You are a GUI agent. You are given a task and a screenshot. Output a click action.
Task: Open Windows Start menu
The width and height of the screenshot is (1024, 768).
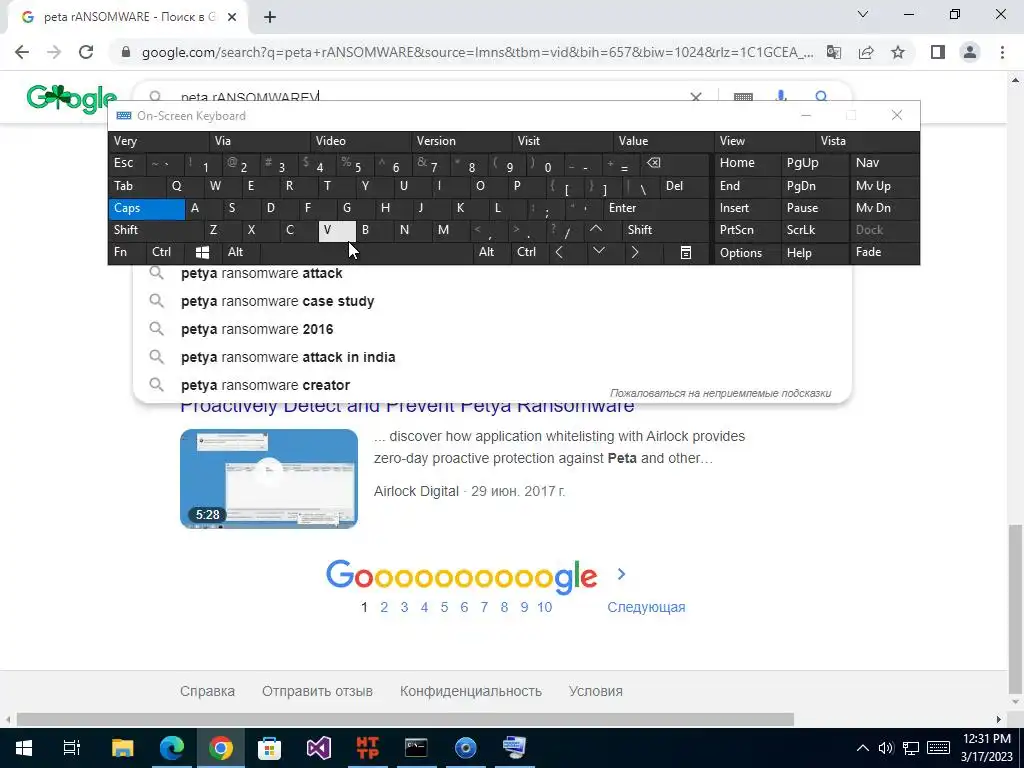(24, 748)
